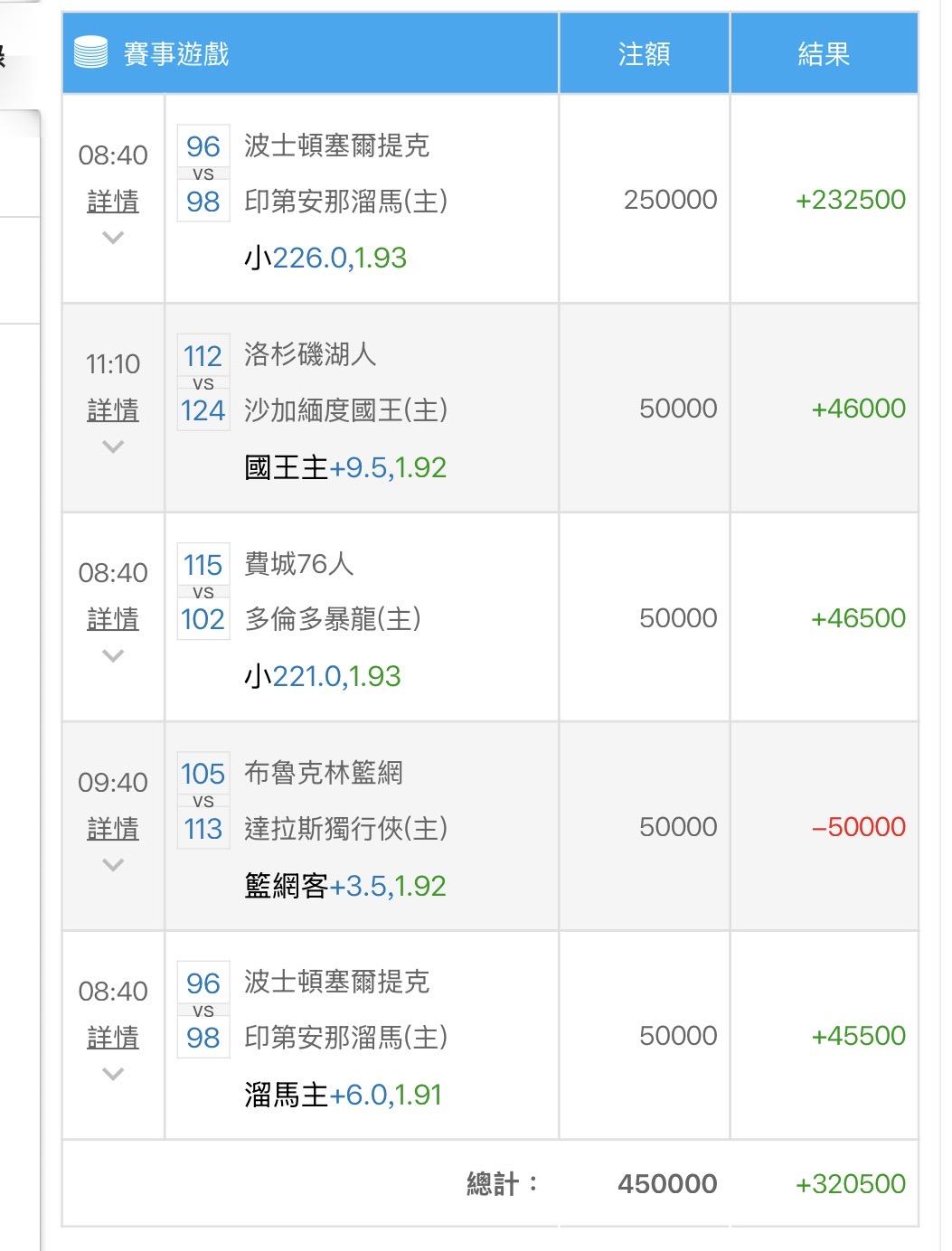Viewport: 952px width, 1251px height.
Task: Open 詳情 link for the 溜馬主+6.0 bet
Action: 113,1037
